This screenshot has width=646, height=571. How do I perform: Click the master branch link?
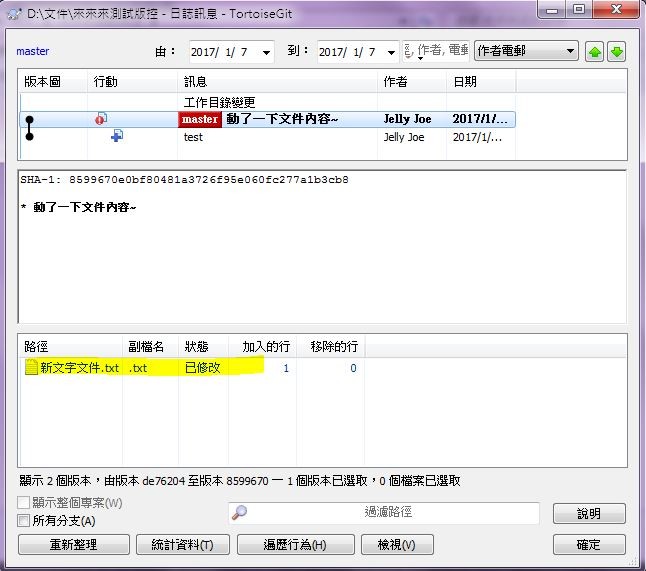[33, 51]
